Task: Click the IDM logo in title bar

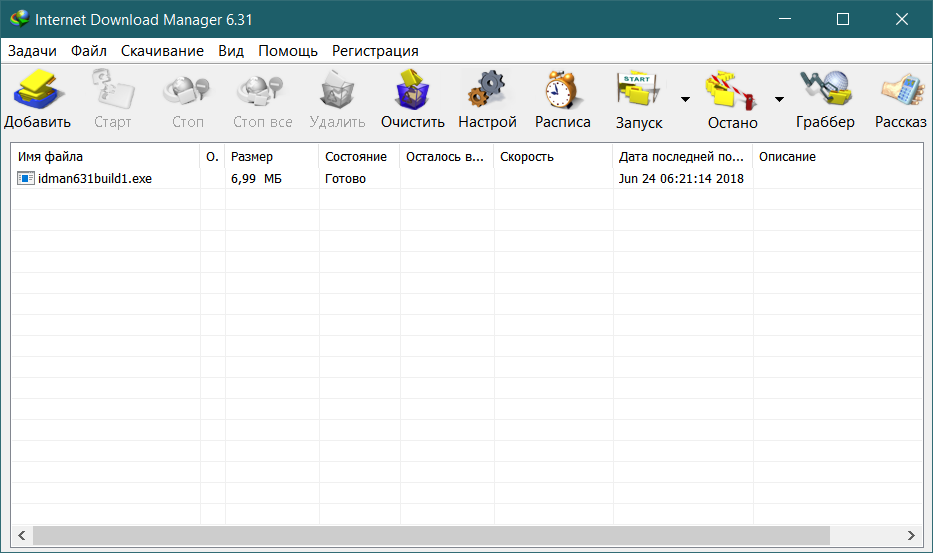Action: 20,19
